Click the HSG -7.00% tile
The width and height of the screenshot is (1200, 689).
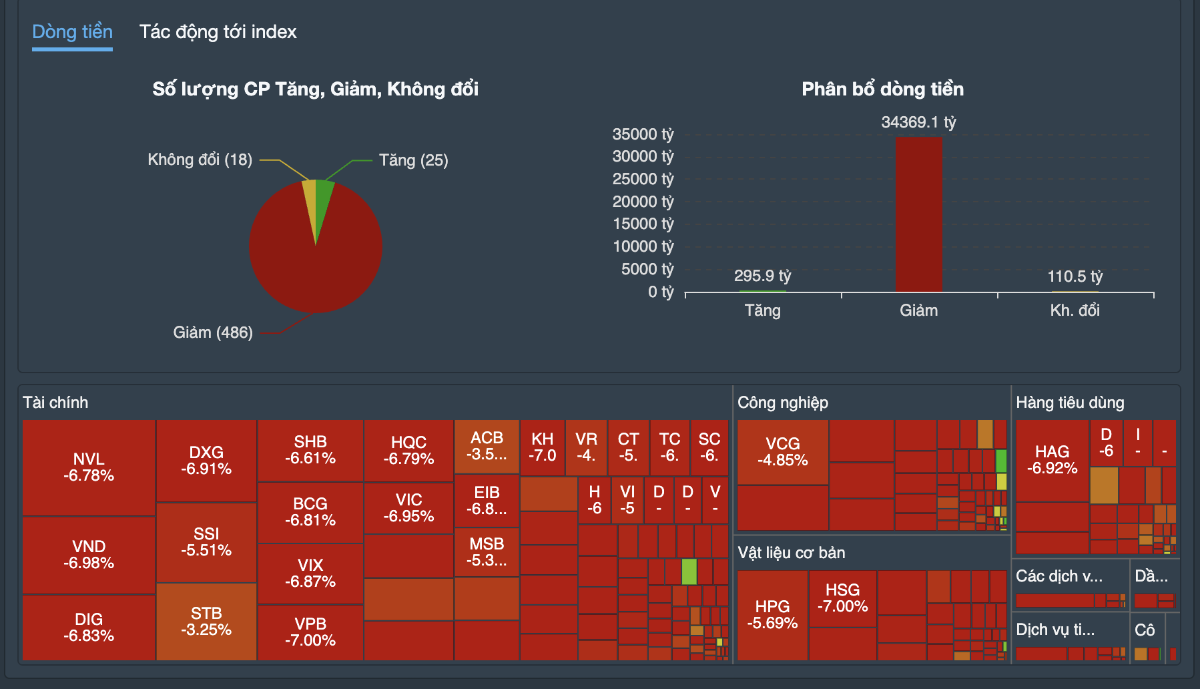[842, 598]
